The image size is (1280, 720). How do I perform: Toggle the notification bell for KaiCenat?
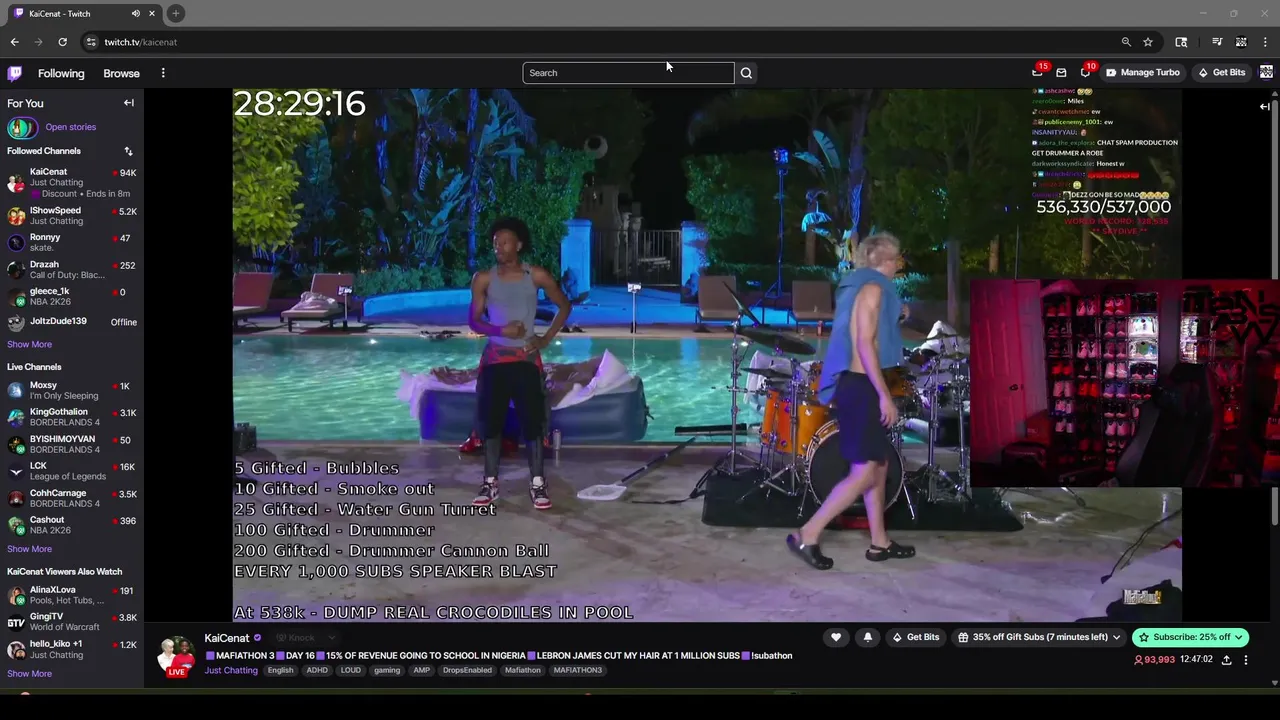tap(867, 637)
